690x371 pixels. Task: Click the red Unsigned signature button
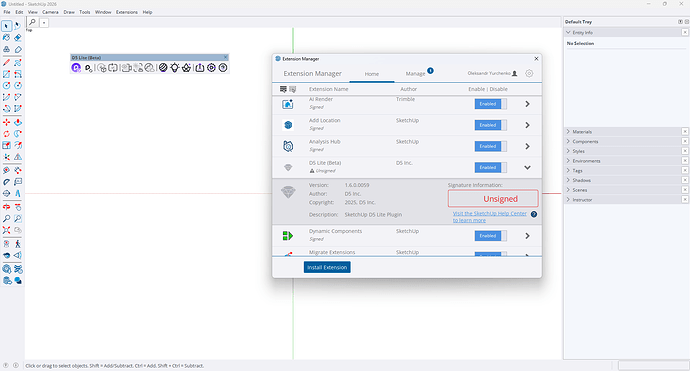pos(493,198)
